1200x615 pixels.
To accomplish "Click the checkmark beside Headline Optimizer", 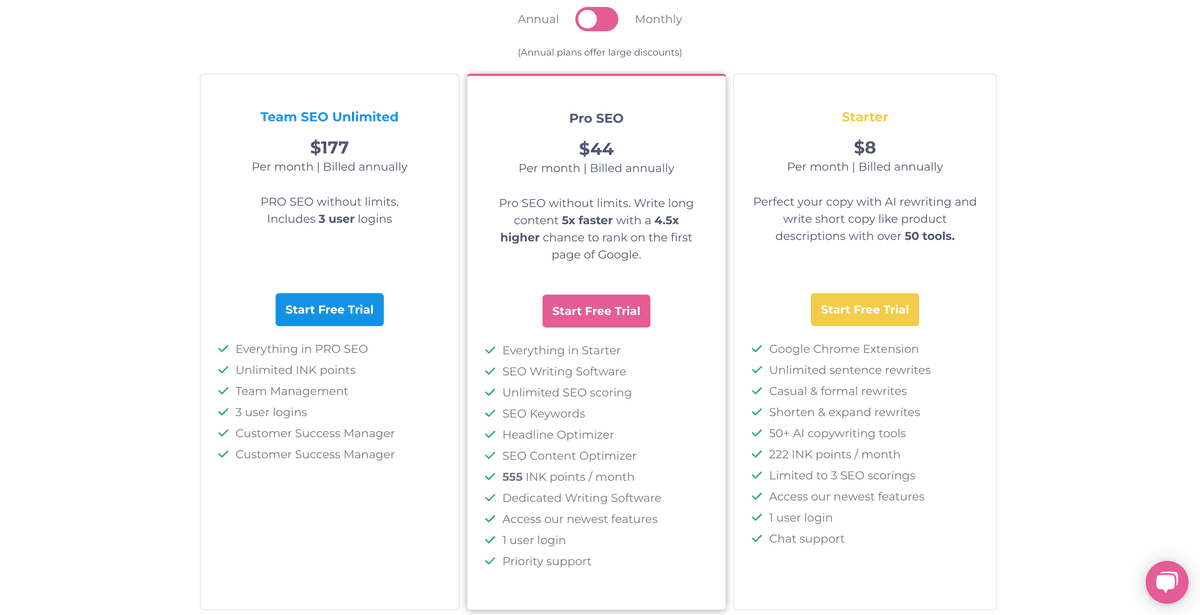I will 489,434.
